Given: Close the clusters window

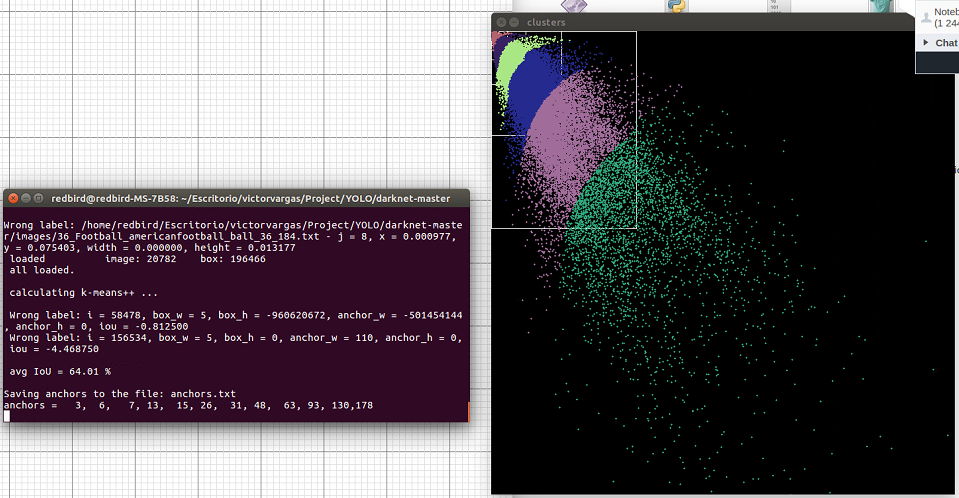Looking at the screenshot, I should pyautogui.click(x=501, y=22).
